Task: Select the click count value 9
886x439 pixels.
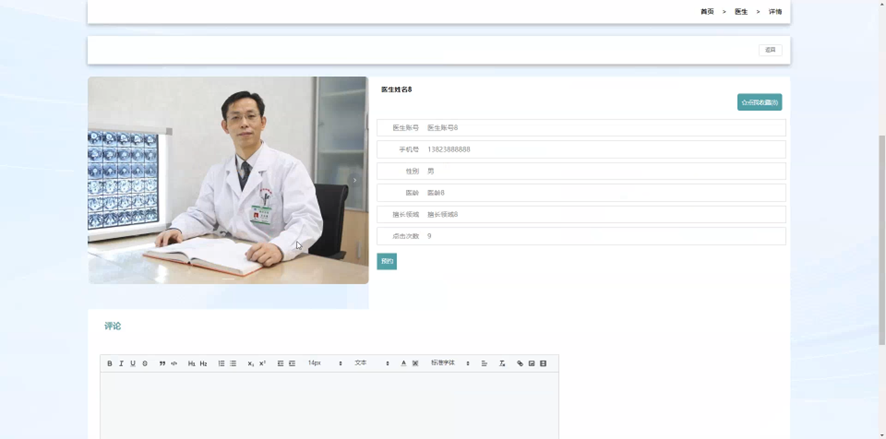Action: [429, 236]
